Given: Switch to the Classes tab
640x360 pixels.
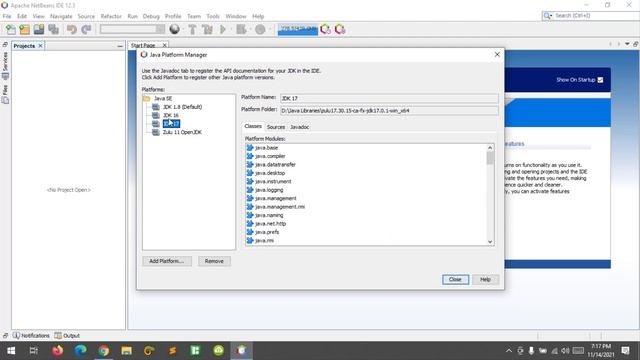Looking at the screenshot, I should pos(253,127).
